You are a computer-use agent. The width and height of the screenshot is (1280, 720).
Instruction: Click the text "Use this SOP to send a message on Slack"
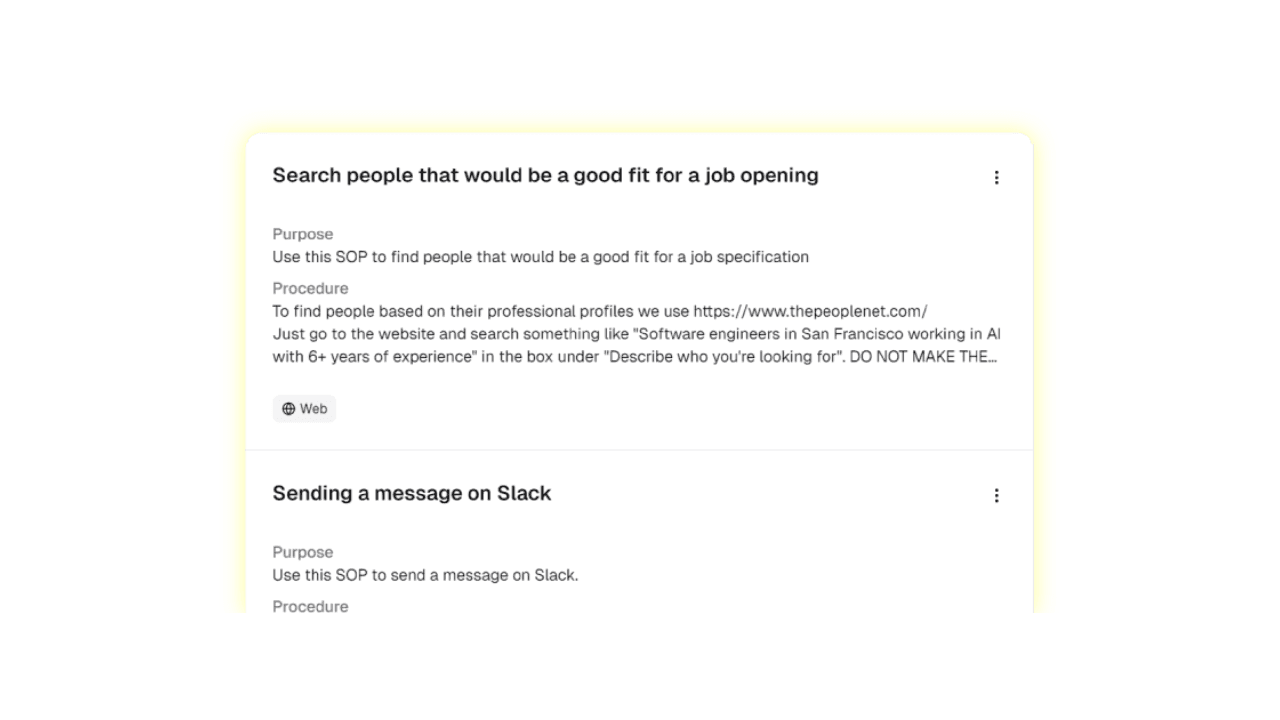[x=426, y=575]
